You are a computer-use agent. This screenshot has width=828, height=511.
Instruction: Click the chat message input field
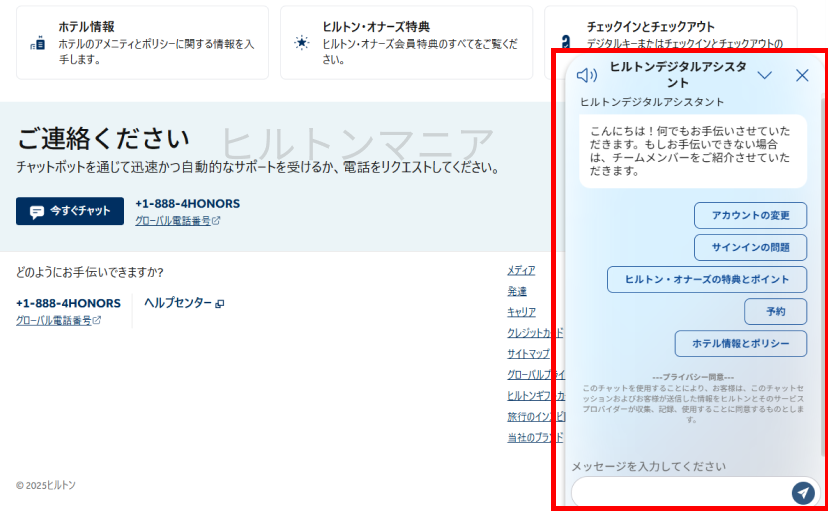pos(681,493)
